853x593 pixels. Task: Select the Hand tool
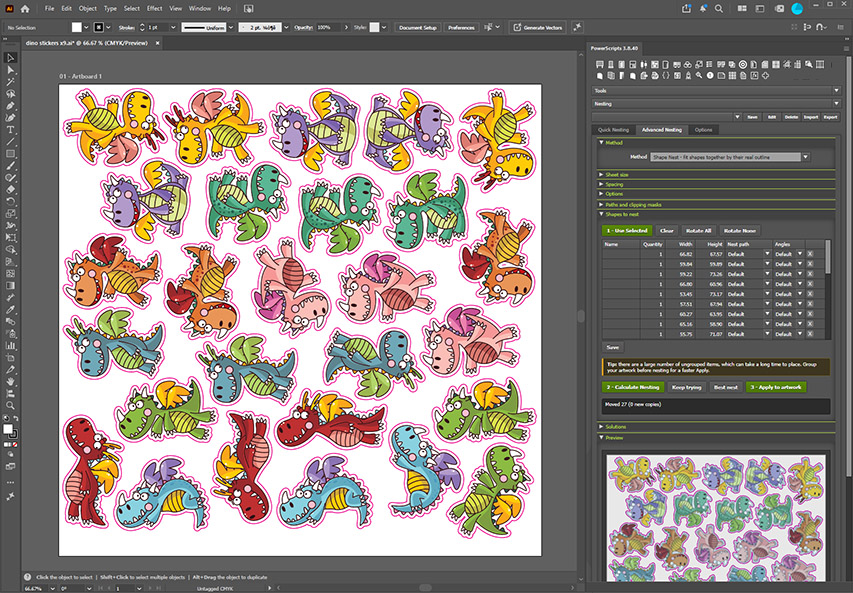10,381
